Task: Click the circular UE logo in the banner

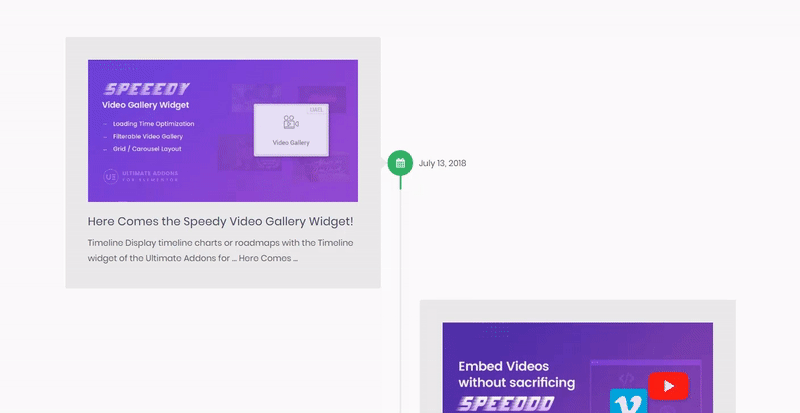Action: pos(110,176)
